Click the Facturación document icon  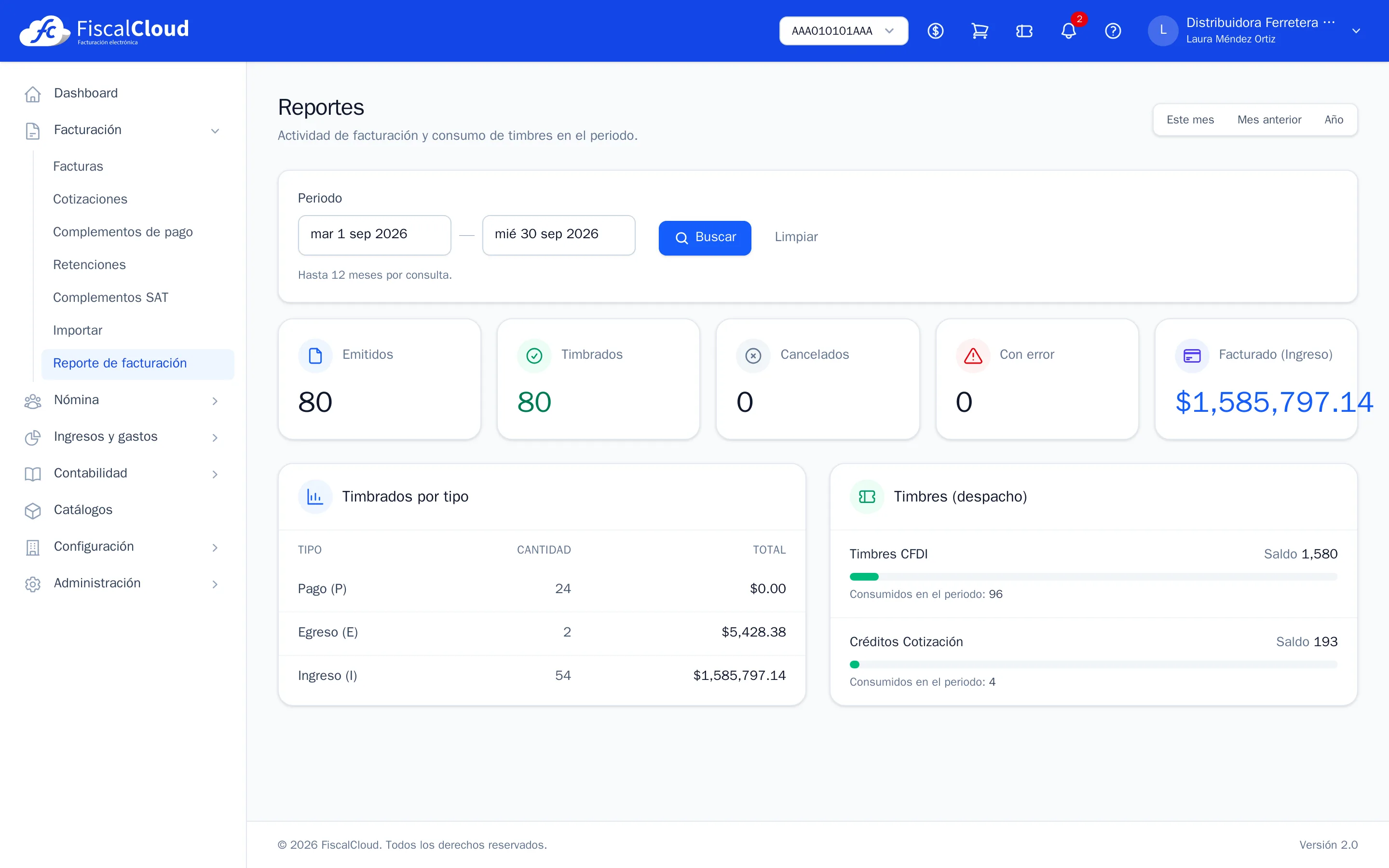pos(33,130)
